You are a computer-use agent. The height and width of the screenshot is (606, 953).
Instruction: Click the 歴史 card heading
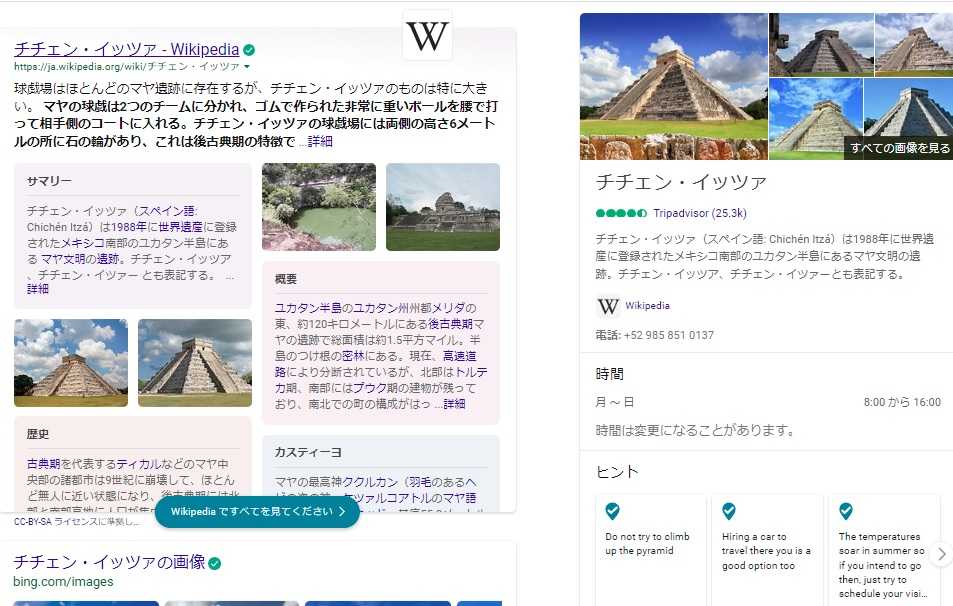[38, 434]
